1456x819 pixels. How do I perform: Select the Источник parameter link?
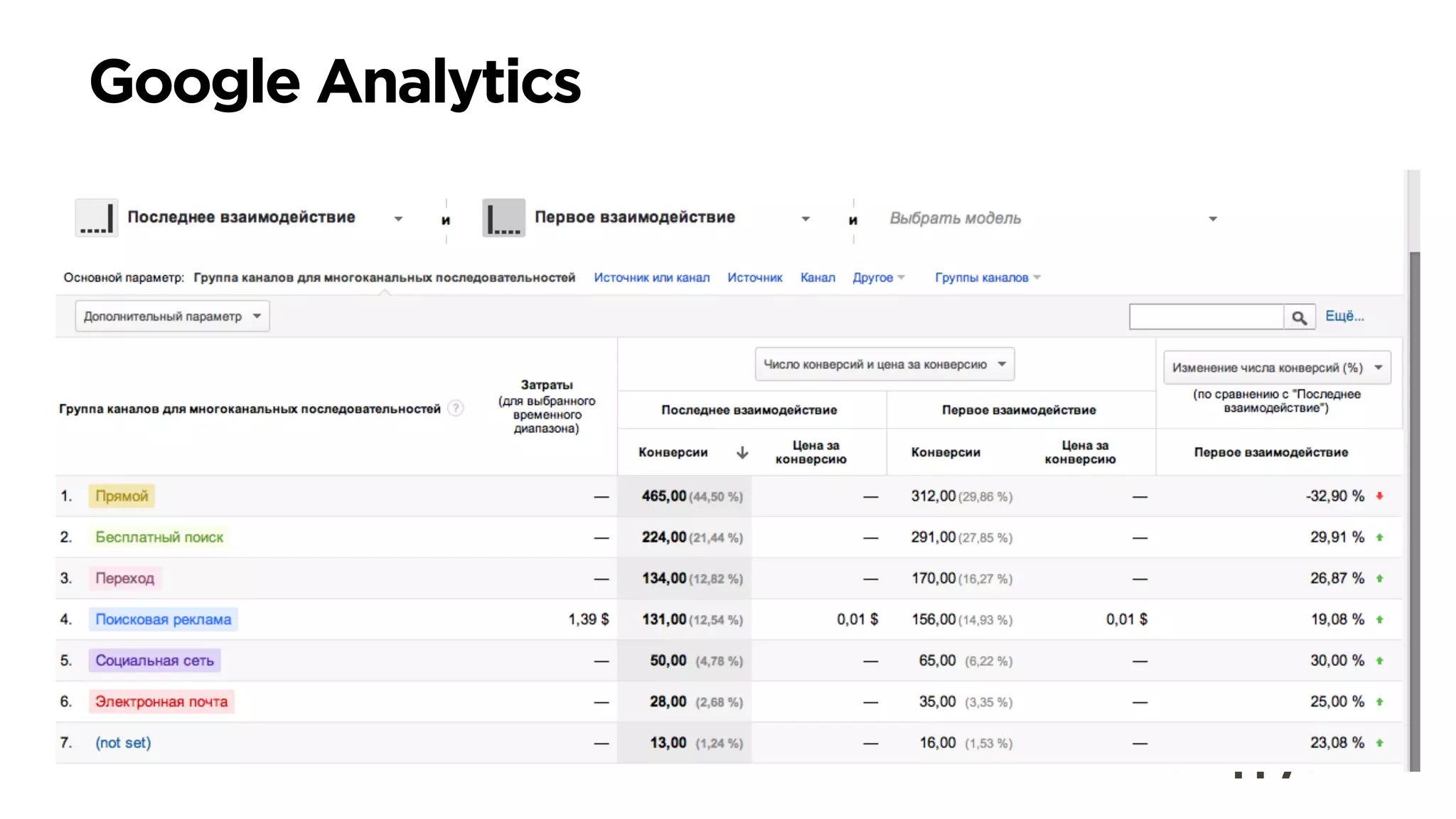point(754,277)
